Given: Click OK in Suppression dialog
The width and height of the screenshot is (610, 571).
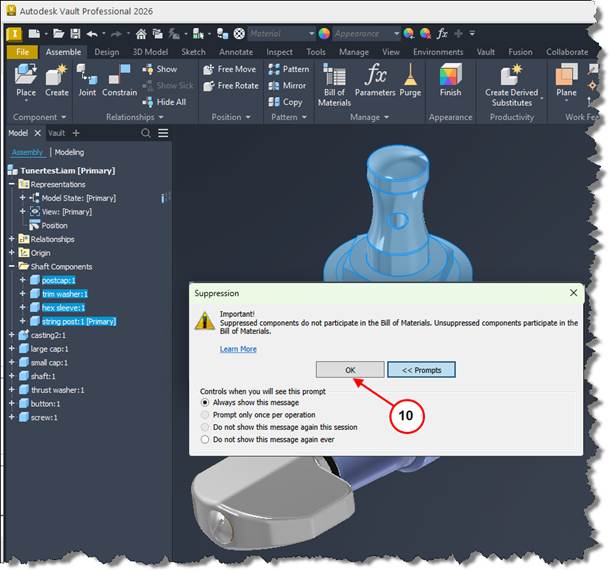Looking at the screenshot, I should click(x=350, y=370).
